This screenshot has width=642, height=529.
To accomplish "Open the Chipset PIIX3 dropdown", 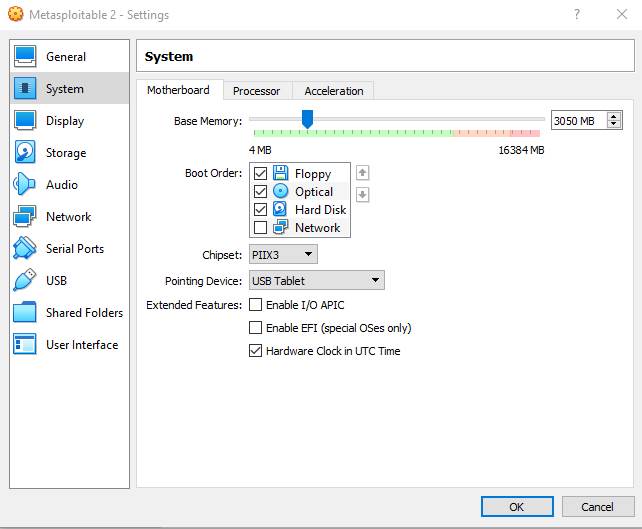I will point(283,255).
